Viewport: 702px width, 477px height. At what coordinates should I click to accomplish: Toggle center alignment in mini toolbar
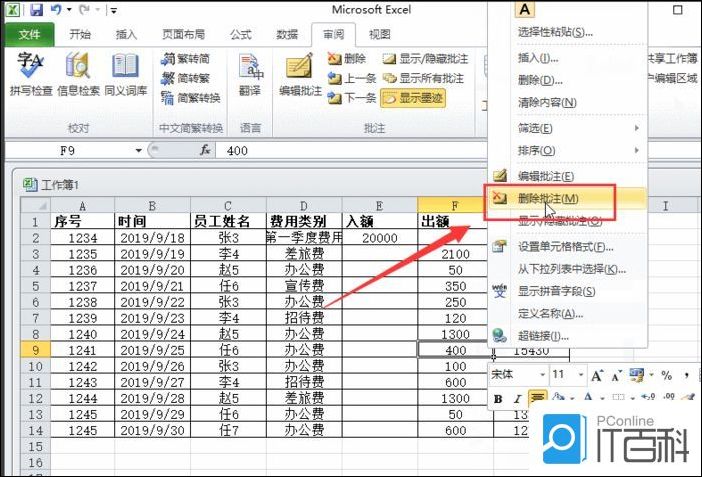(538, 398)
